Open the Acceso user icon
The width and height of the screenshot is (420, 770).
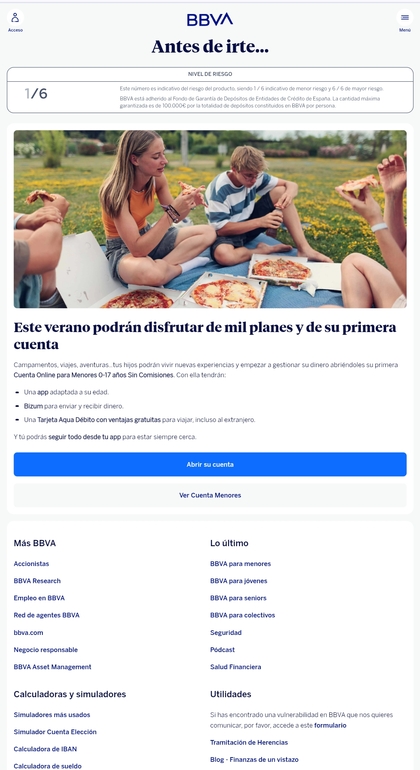point(15,18)
